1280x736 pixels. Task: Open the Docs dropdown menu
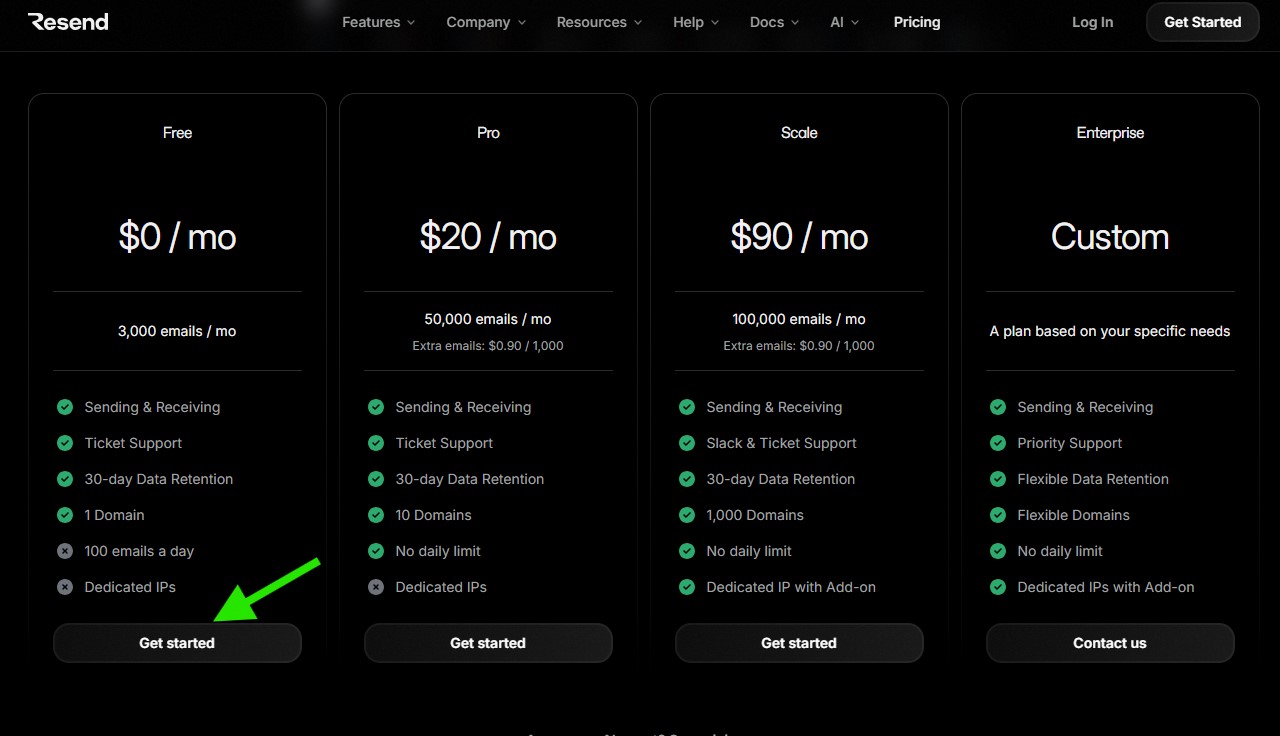775,22
